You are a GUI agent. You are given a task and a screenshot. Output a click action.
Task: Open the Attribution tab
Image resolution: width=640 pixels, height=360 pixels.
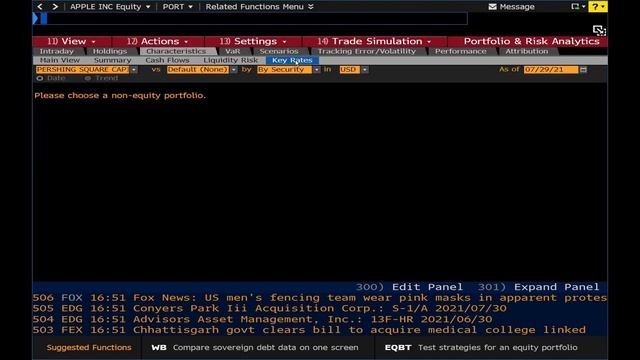tap(527, 51)
